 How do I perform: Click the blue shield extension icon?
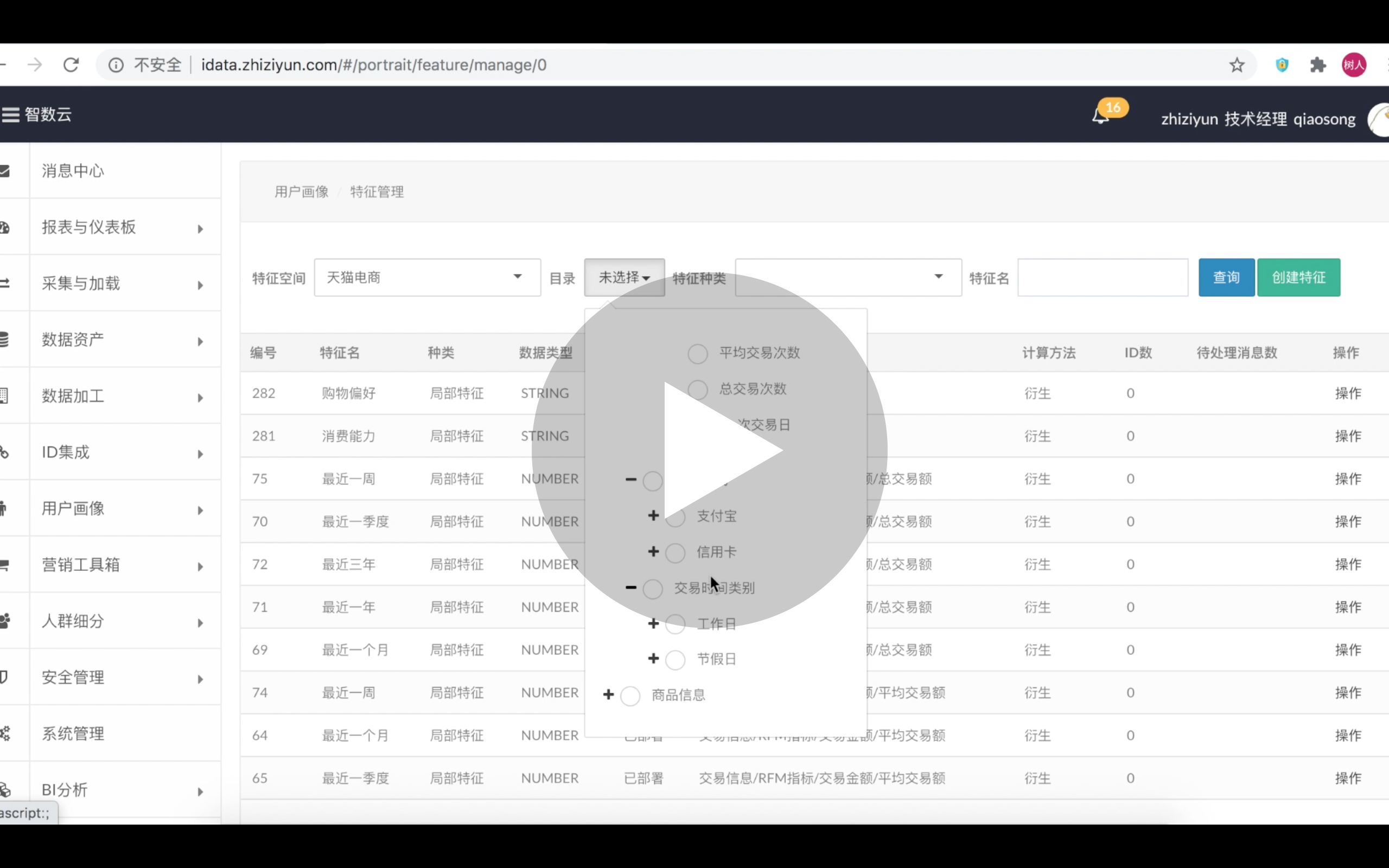[x=1282, y=65]
